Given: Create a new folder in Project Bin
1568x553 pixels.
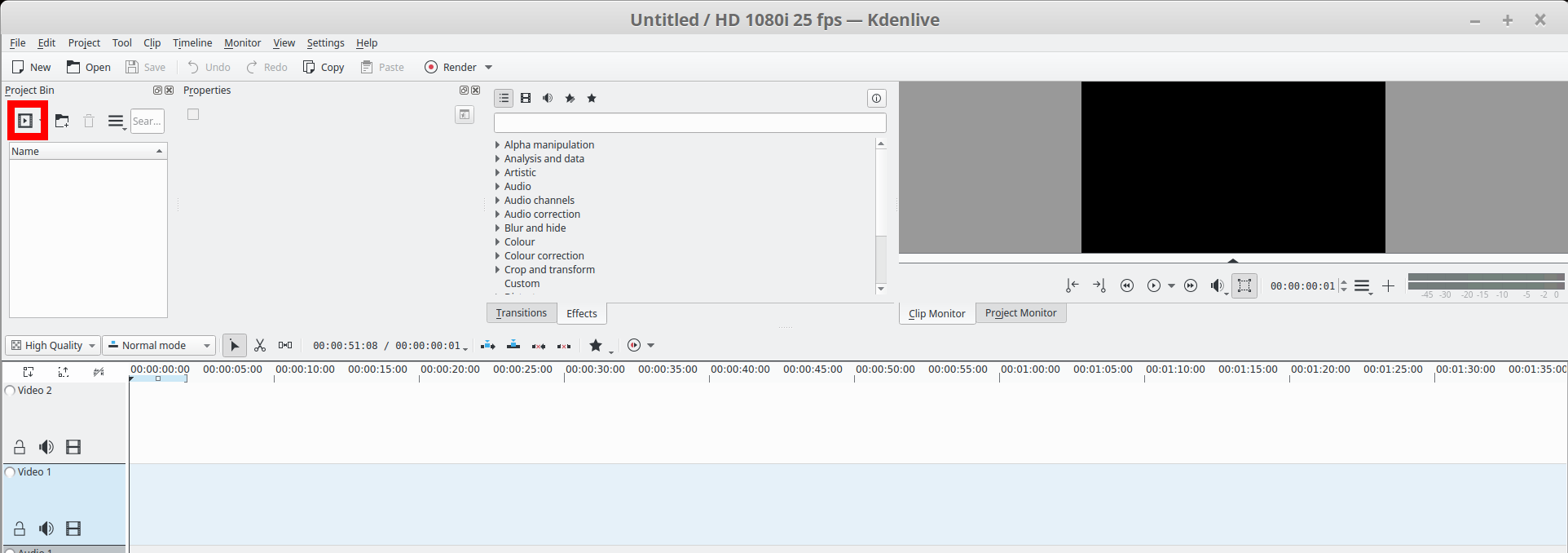Looking at the screenshot, I should tap(62, 121).
